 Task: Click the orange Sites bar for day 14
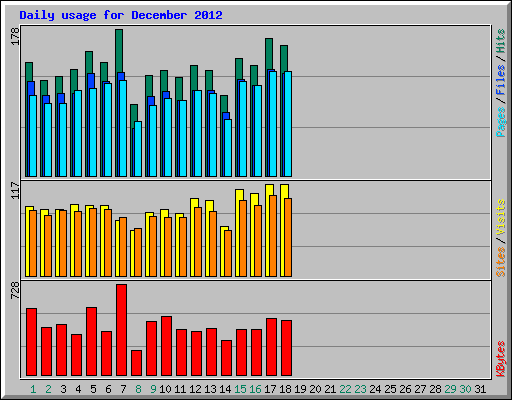228,253
